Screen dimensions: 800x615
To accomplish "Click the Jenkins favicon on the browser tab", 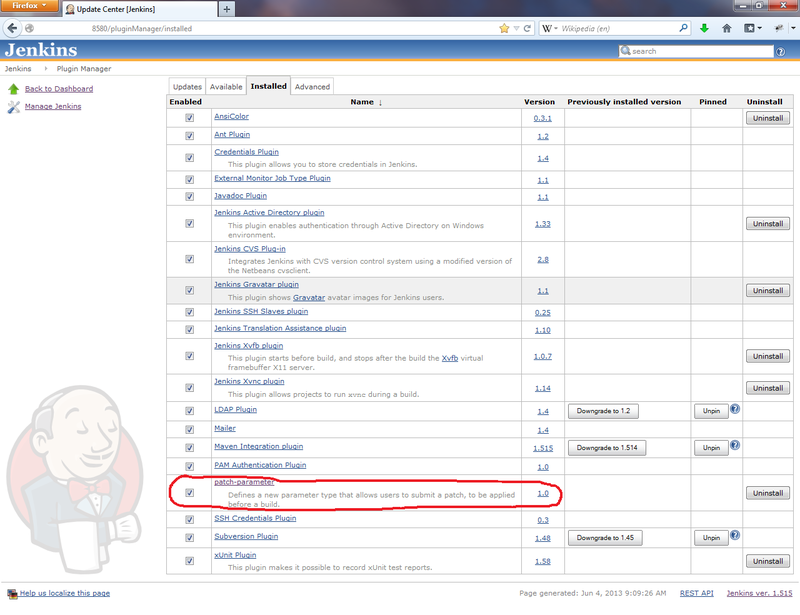I will click(x=70, y=9).
